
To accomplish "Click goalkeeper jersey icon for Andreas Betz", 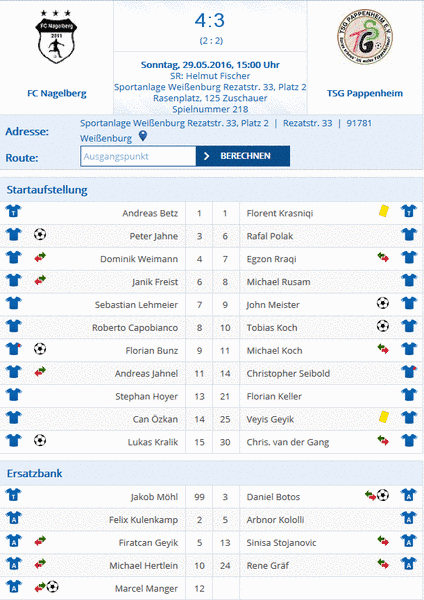I will 14,211.
